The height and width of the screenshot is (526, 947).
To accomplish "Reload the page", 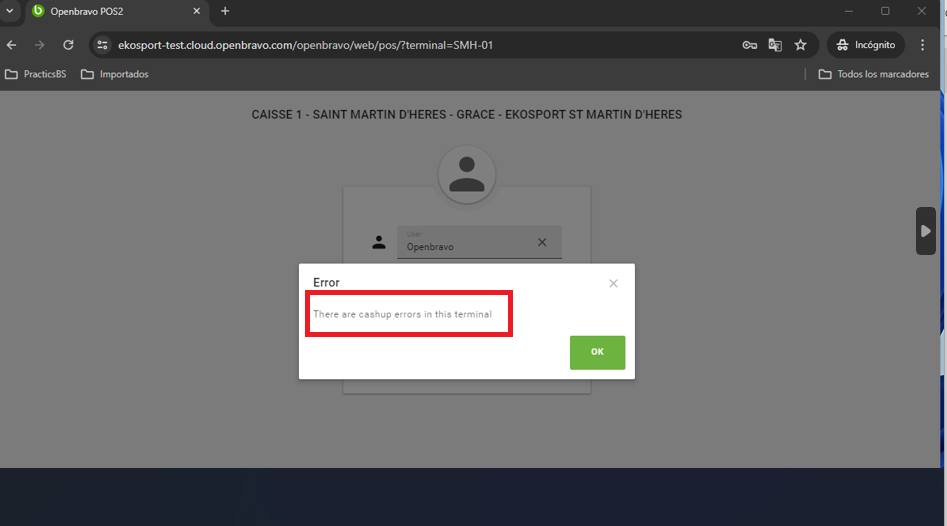I will point(68,45).
